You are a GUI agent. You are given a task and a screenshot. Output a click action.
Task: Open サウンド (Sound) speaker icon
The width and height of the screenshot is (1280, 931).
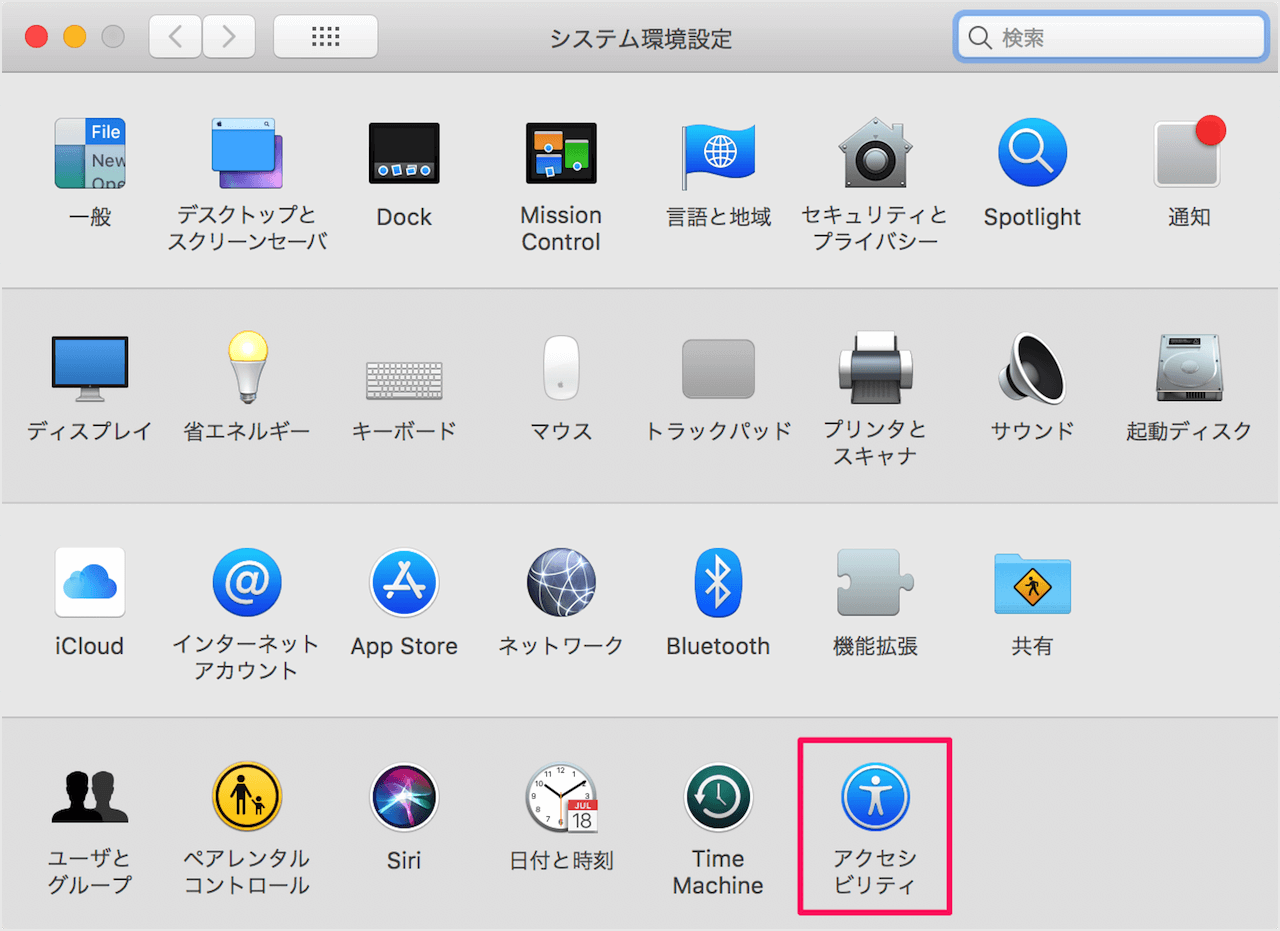[x=1032, y=368]
